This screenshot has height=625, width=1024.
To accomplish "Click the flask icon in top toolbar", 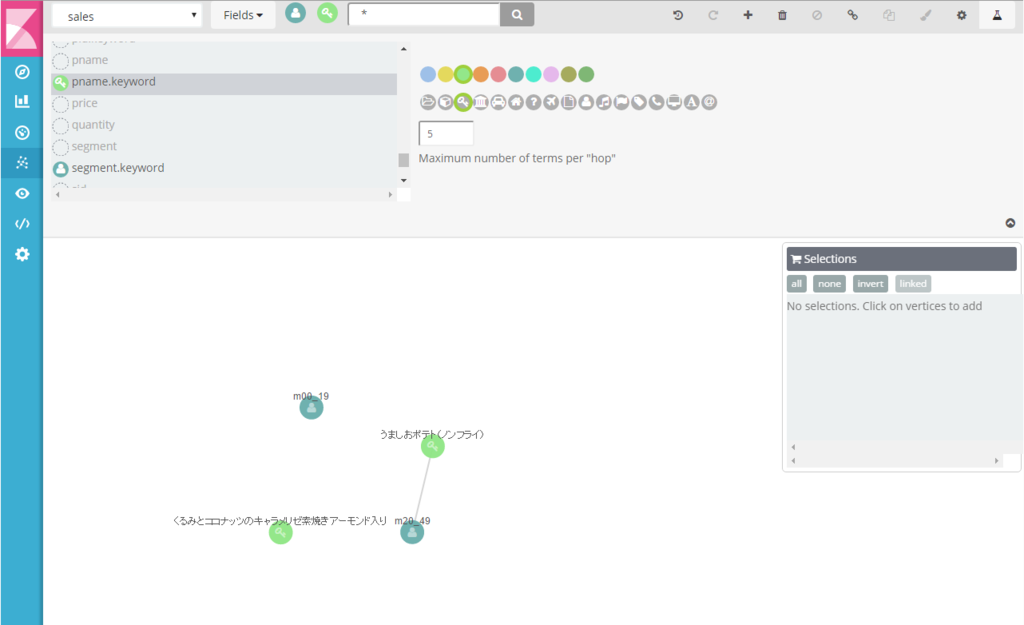I will [997, 15].
